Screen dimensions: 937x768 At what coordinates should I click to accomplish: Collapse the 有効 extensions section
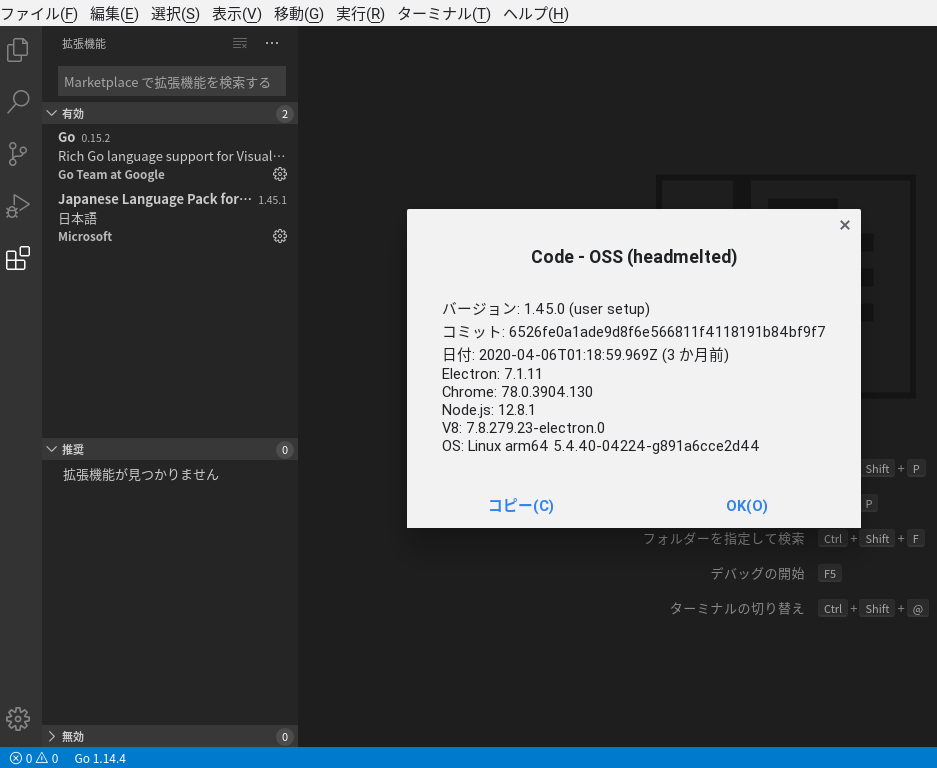point(170,114)
